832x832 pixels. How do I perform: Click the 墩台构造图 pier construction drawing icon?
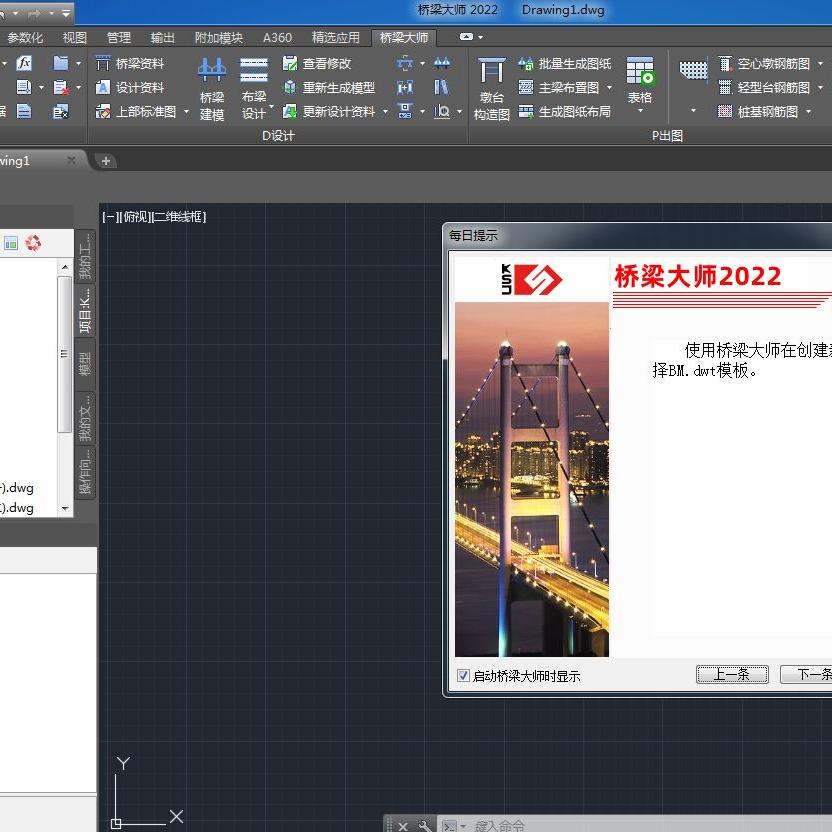point(491,90)
